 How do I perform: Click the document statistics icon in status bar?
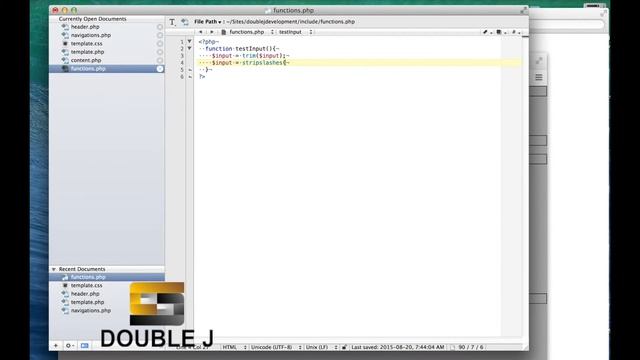(x=453, y=347)
